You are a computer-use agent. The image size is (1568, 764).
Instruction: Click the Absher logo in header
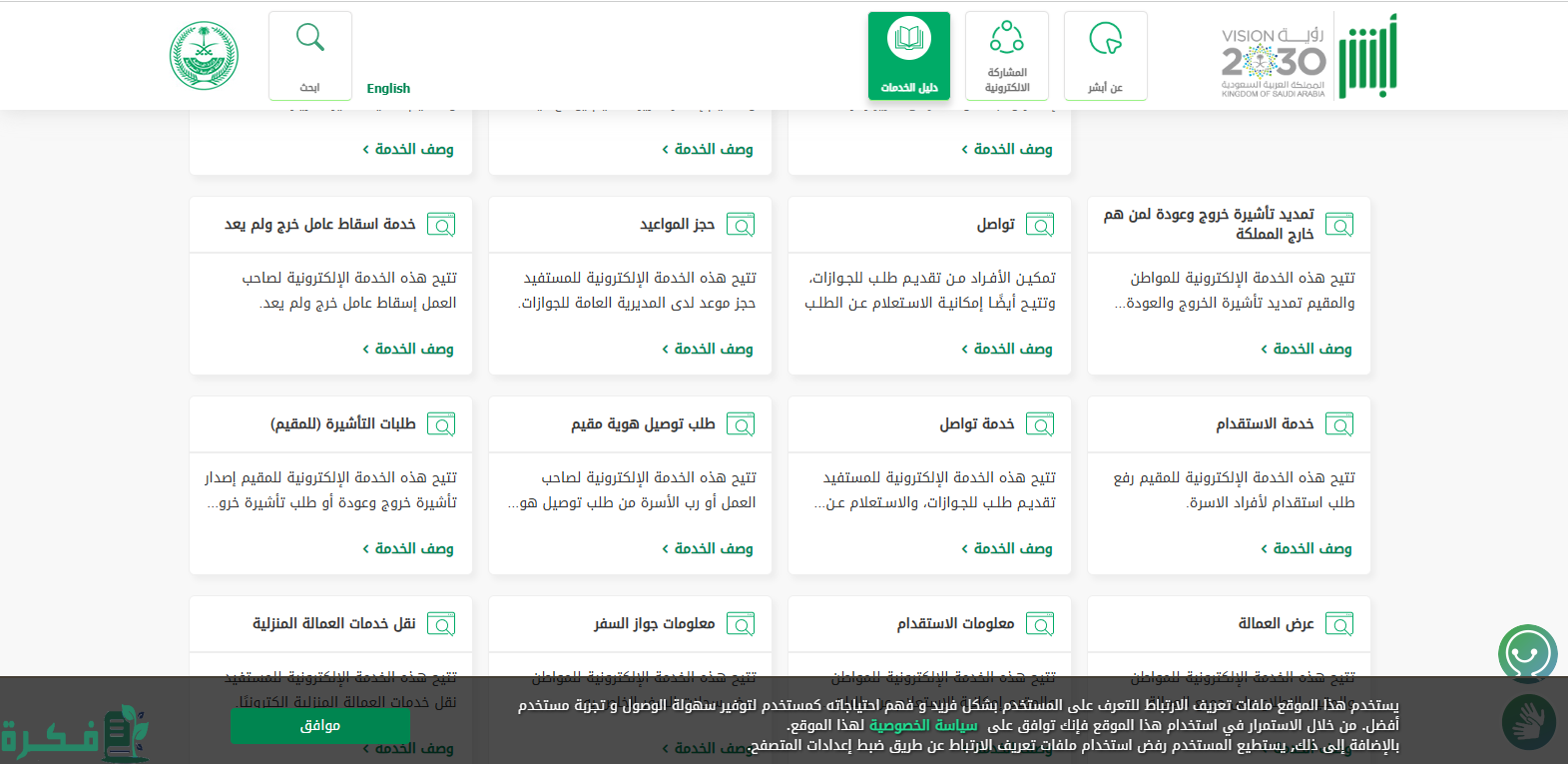pos(1367,58)
